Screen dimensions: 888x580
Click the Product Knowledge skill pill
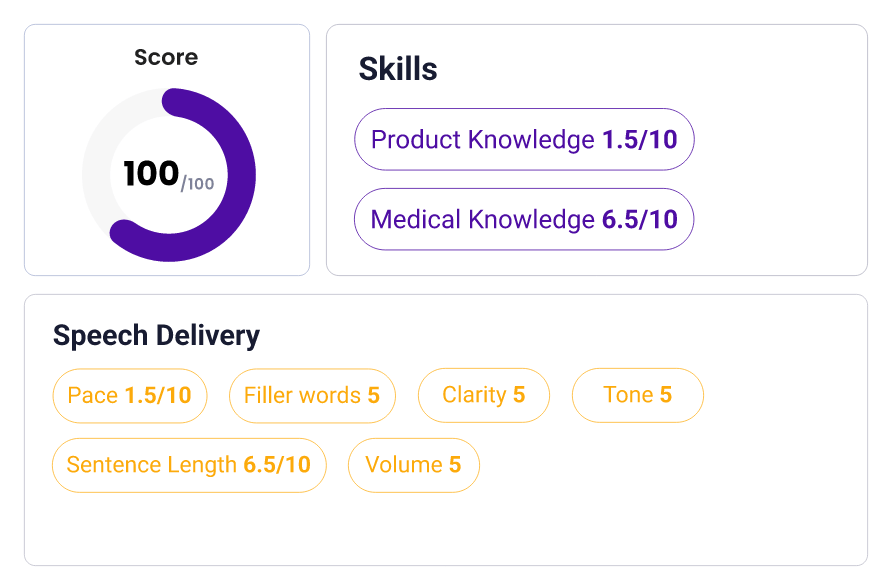[524, 139]
